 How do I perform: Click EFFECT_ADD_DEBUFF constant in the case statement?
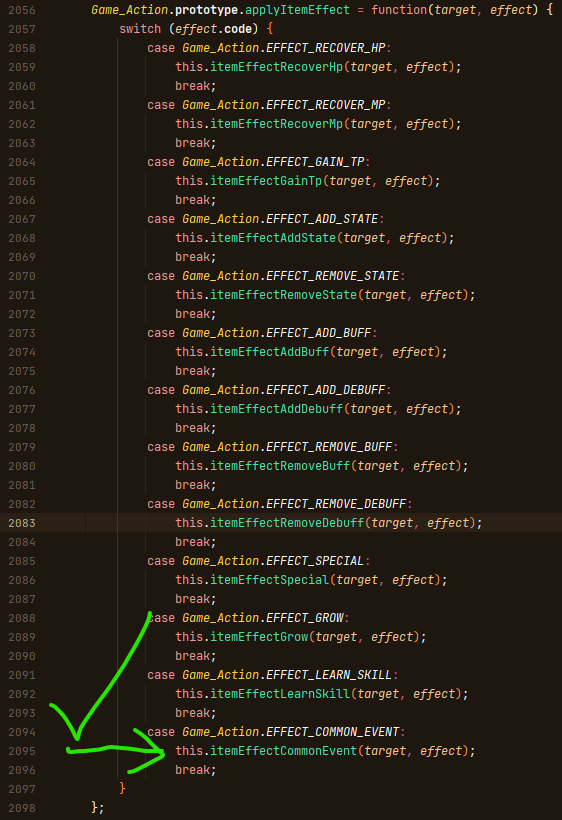pyautogui.click(x=326, y=390)
